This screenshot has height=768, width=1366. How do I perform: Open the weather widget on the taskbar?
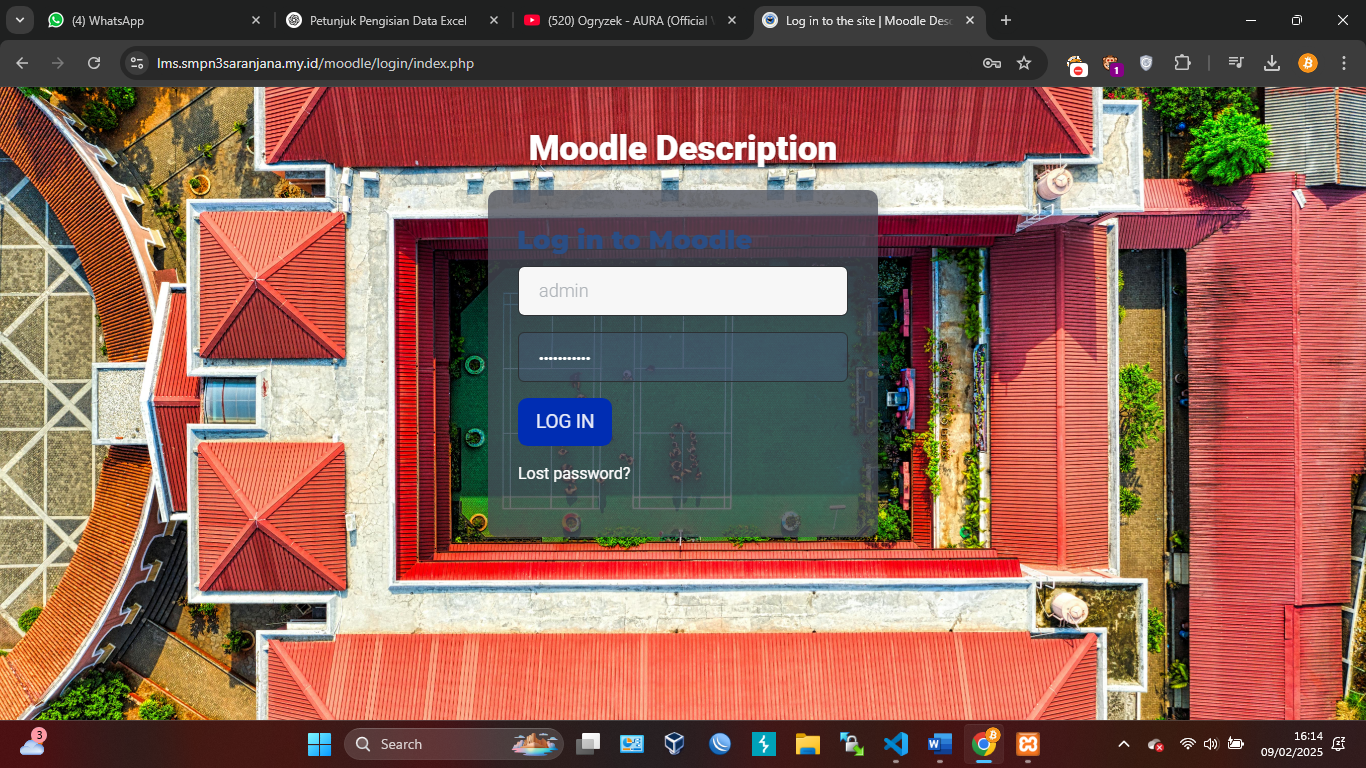(x=32, y=743)
